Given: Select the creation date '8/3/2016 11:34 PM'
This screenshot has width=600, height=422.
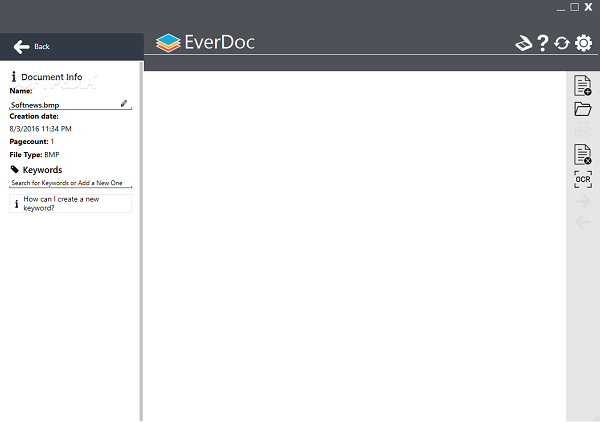Looking at the screenshot, I should (x=41, y=129).
